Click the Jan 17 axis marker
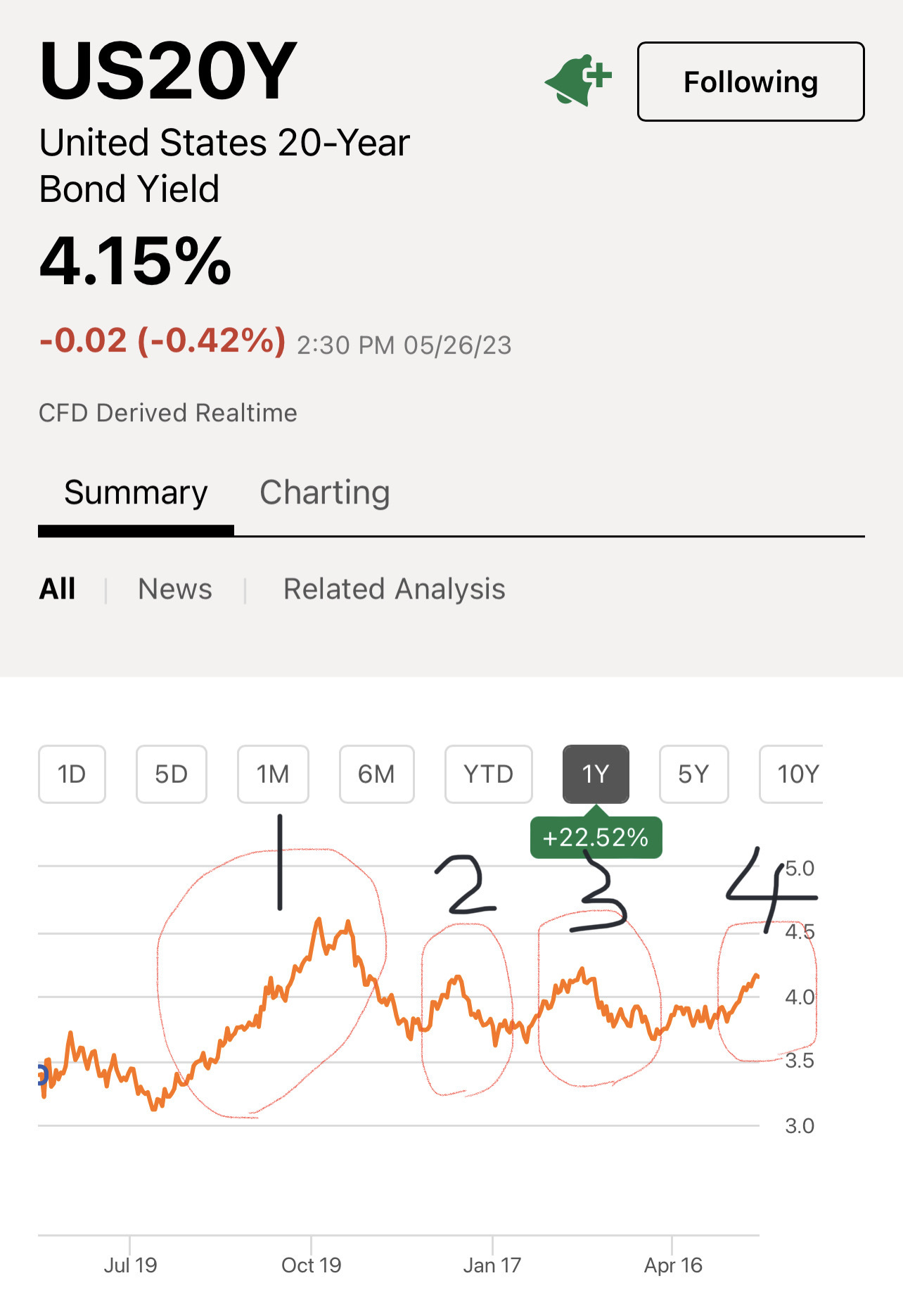The height and width of the screenshot is (1316, 903). coord(492,1265)
